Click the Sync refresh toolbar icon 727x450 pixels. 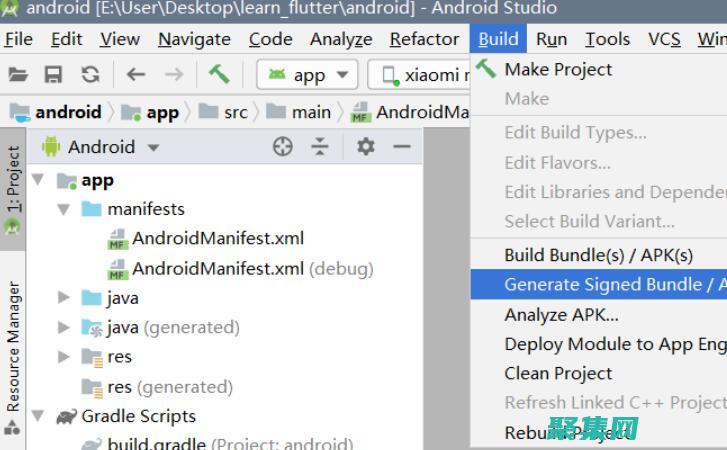pos(90,75)
